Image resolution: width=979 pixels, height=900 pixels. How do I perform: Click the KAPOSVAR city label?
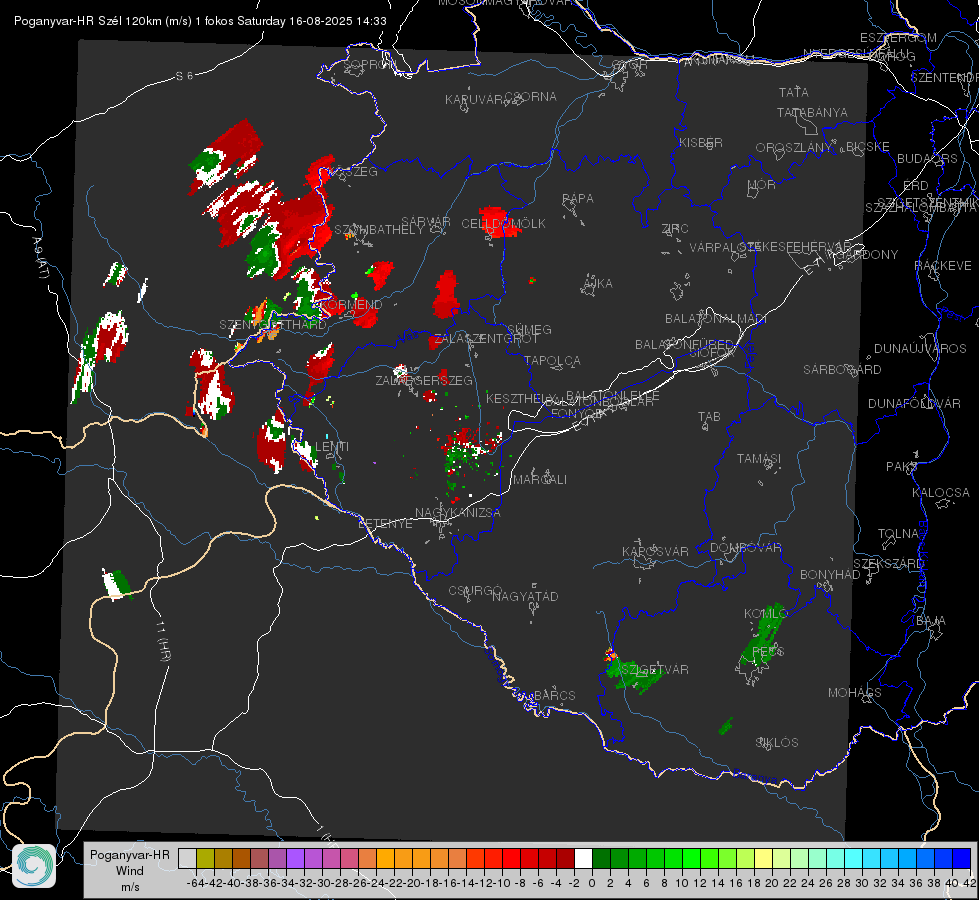coord(655,551)
